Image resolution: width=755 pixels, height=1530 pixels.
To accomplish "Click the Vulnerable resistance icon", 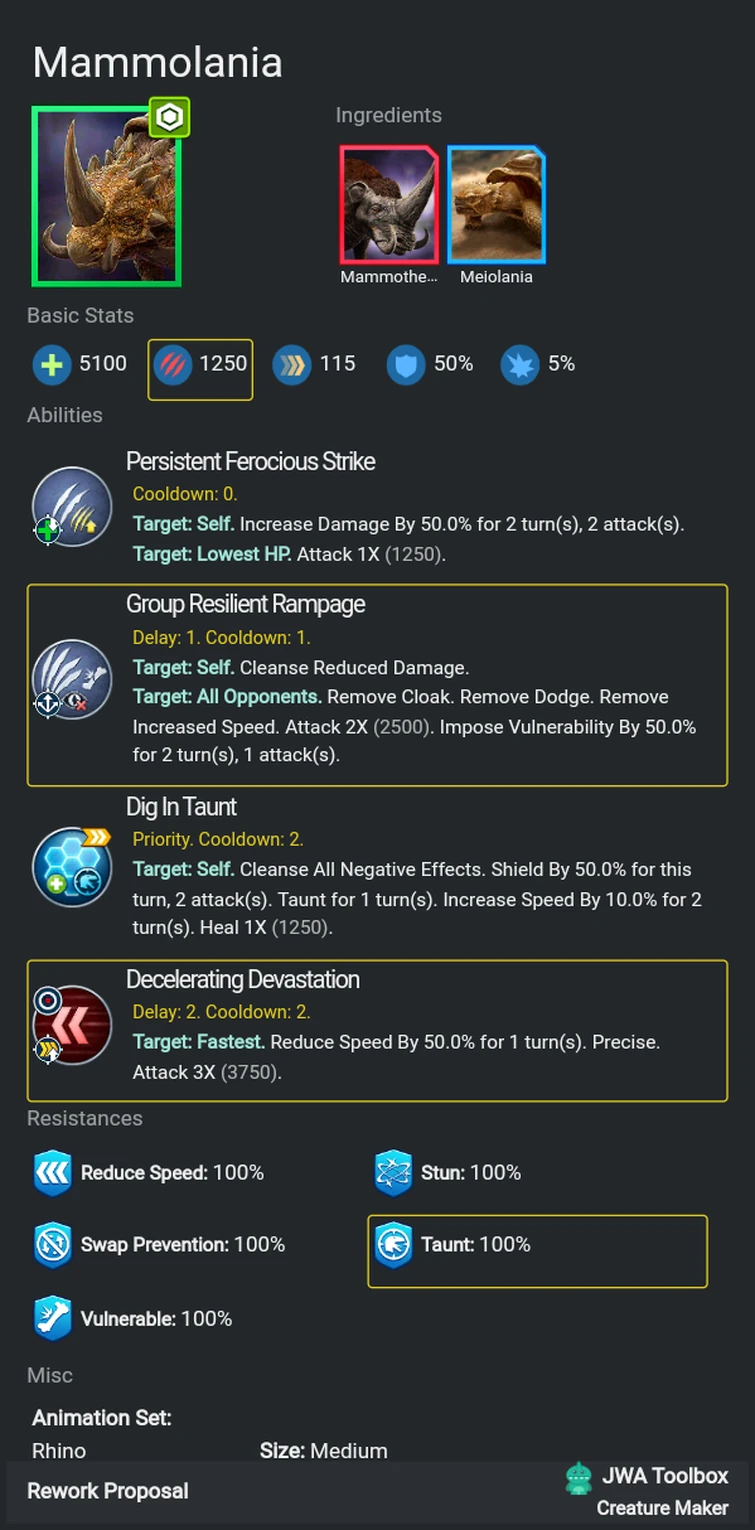I will coord(53,1319).
